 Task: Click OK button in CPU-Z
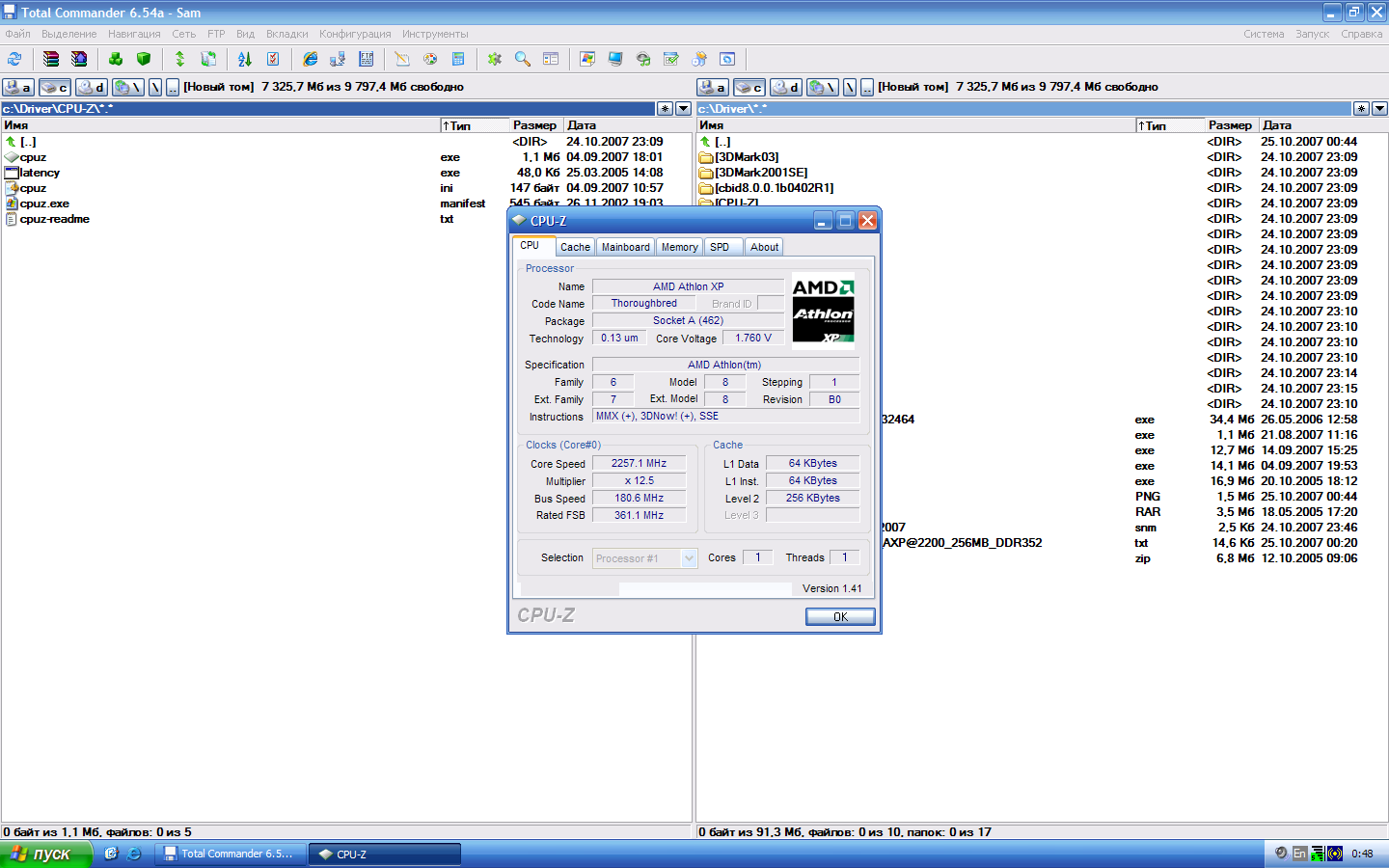(x=840, y=616)
